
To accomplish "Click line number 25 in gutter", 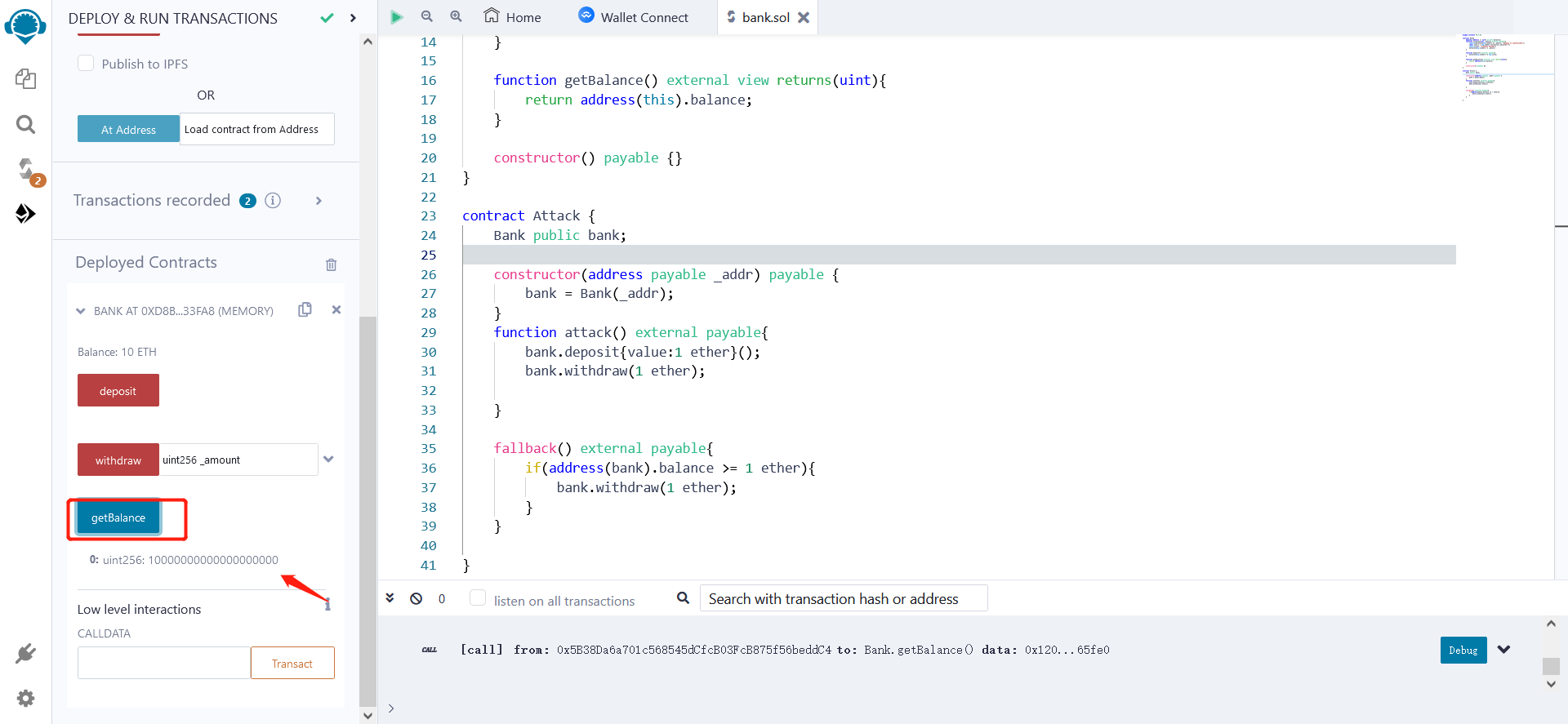I will pyautogui.click(x=429, y=255).
